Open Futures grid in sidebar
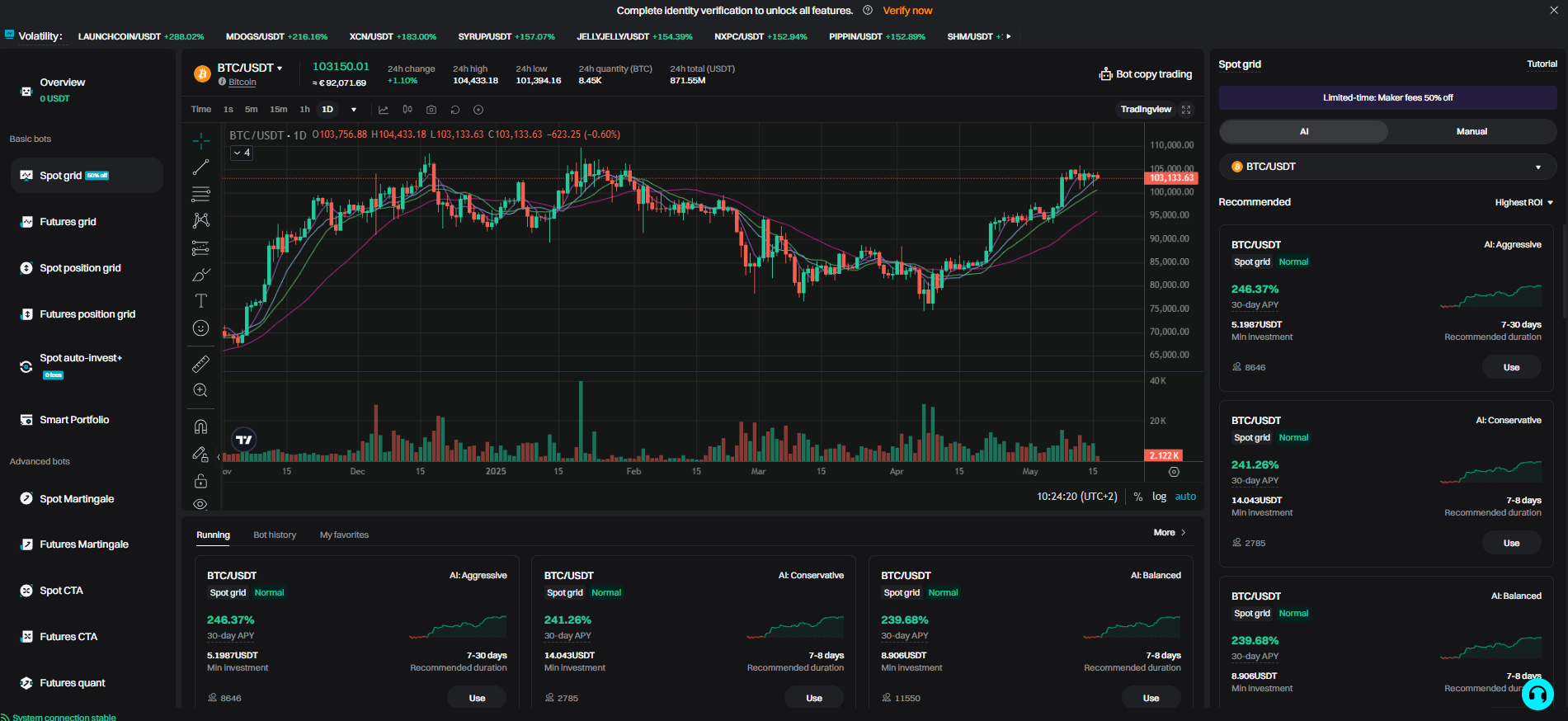 [68, 222]
